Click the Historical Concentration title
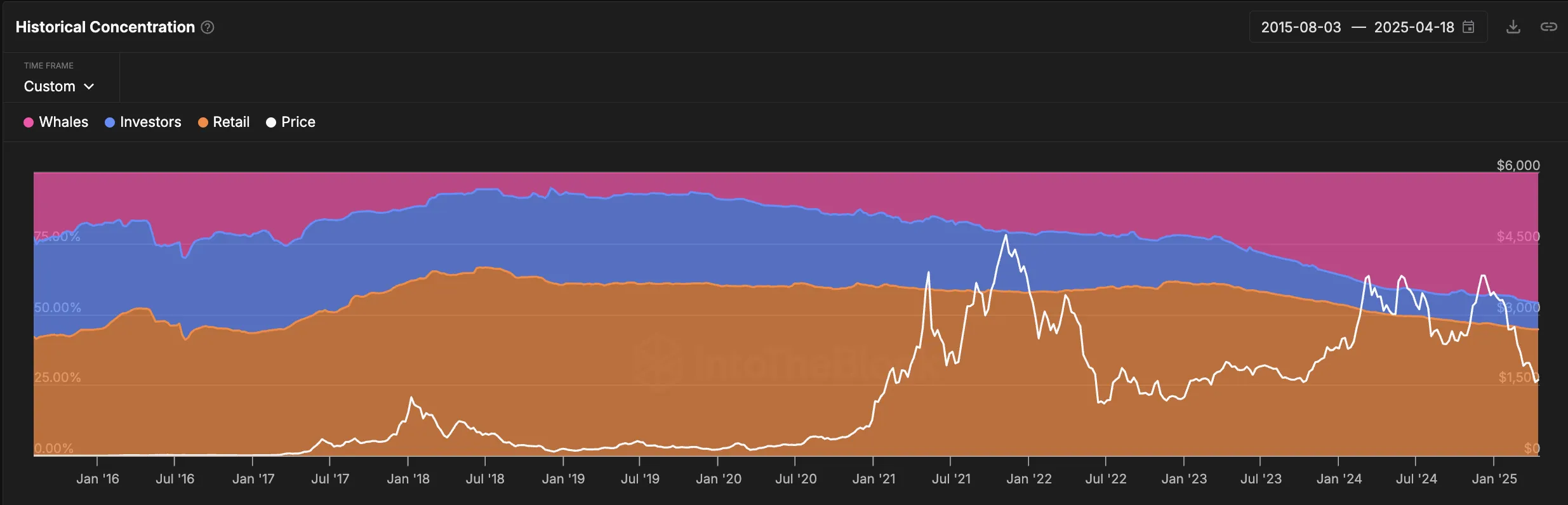This screenshot has width=1568, height=505. pos(105,27)
